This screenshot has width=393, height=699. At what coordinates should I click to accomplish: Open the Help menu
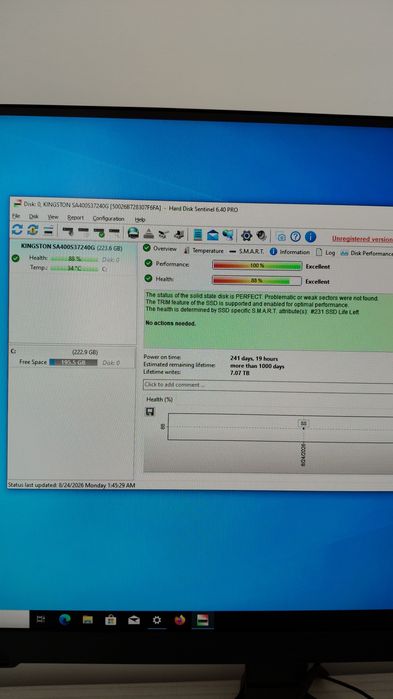coord(140,219)
